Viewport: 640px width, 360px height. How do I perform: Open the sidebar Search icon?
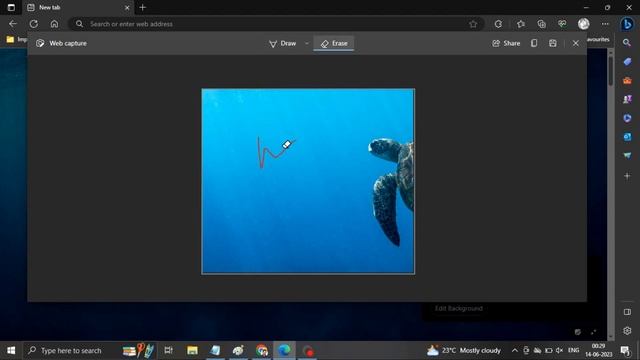627,42
